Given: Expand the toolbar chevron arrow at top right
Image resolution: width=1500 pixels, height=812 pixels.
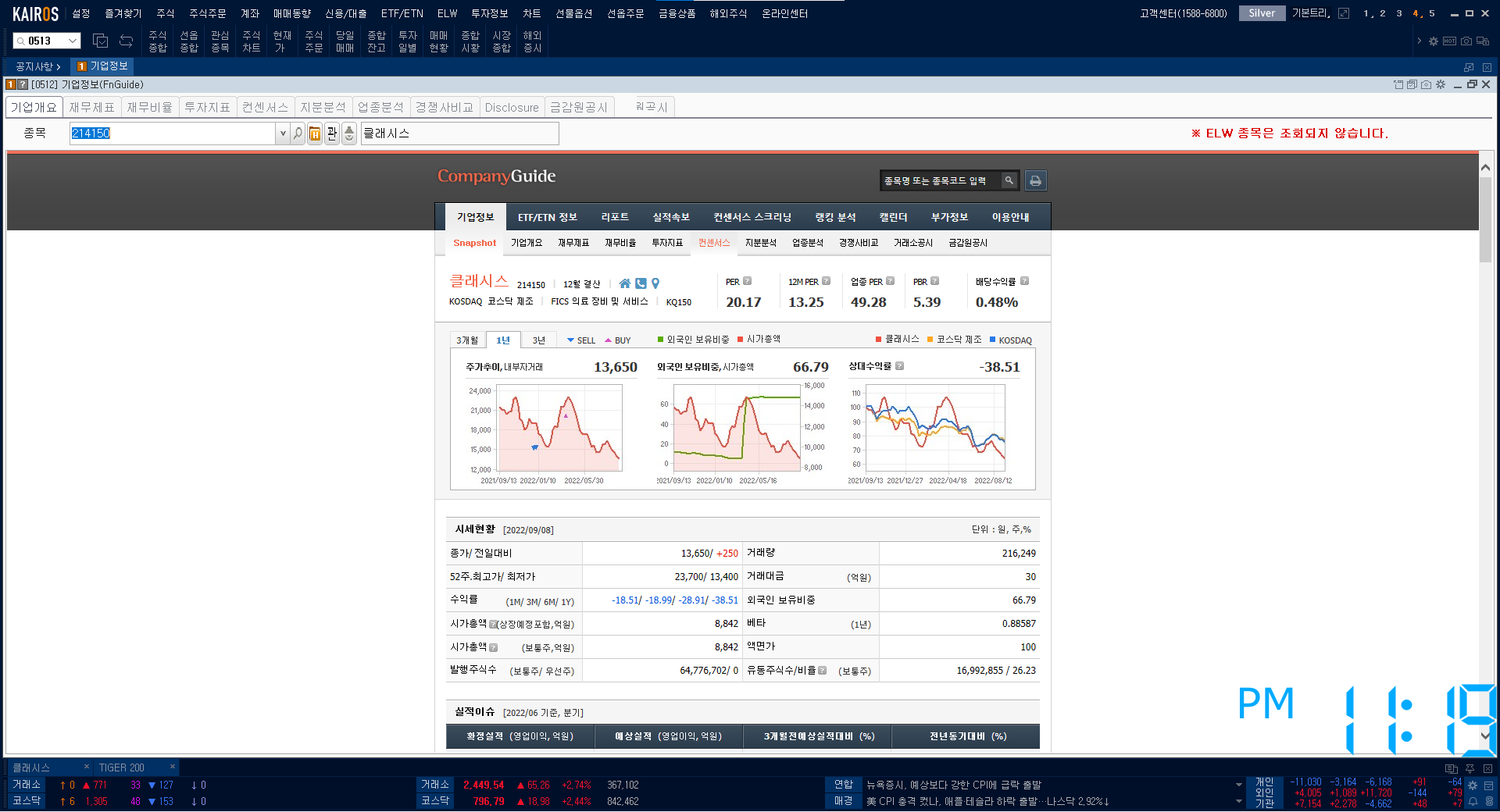Looking at the screenshot, I should 1419,41.
